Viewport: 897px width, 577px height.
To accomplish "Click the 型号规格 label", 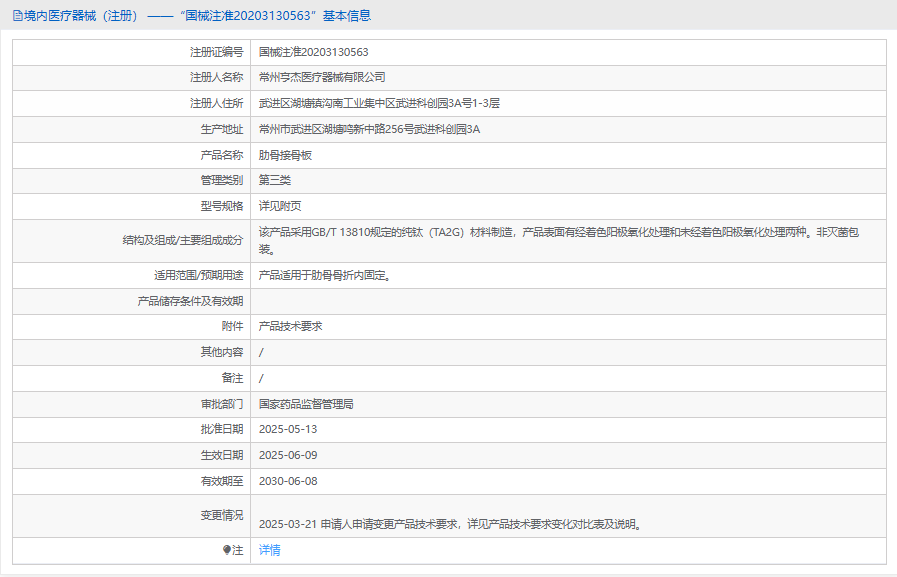I will 221,206.
